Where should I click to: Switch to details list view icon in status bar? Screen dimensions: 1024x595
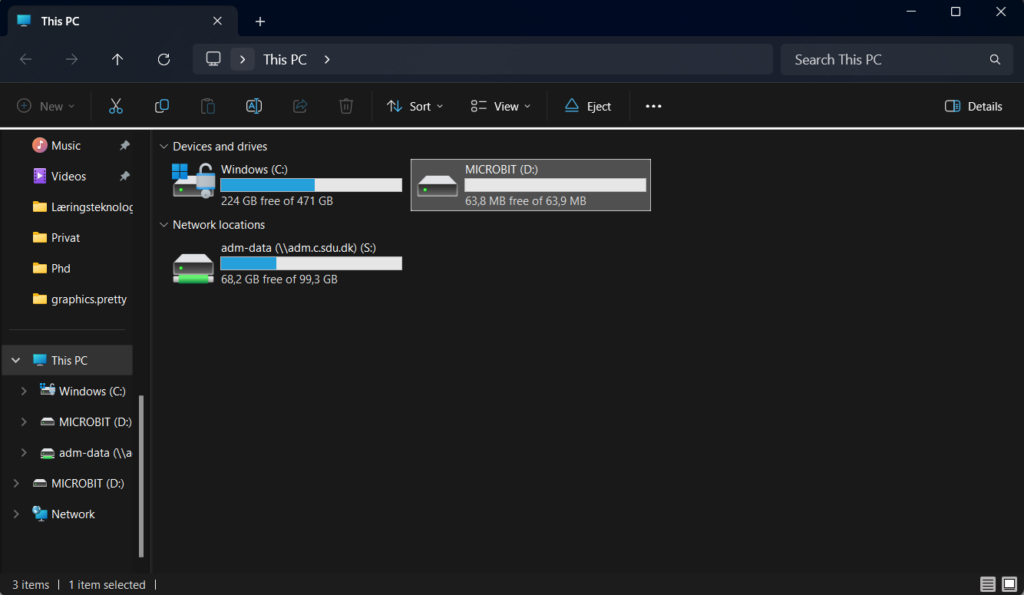tap(987, 584)
